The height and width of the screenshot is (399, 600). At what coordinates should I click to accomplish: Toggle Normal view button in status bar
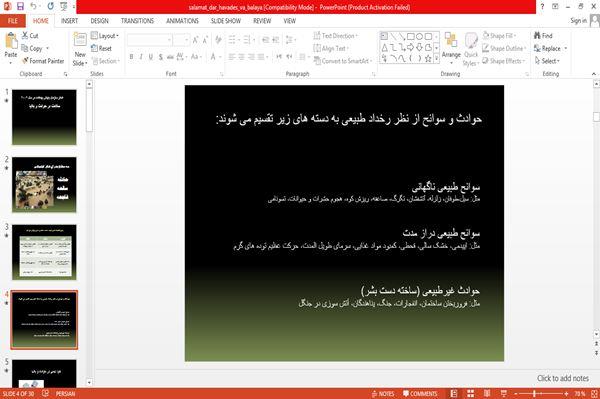454,393
